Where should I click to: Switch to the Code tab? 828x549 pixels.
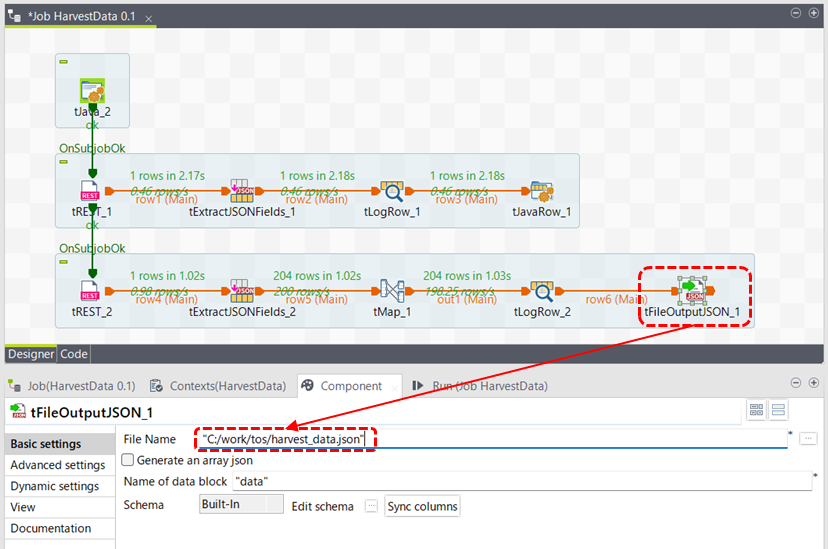pos(73,354)
